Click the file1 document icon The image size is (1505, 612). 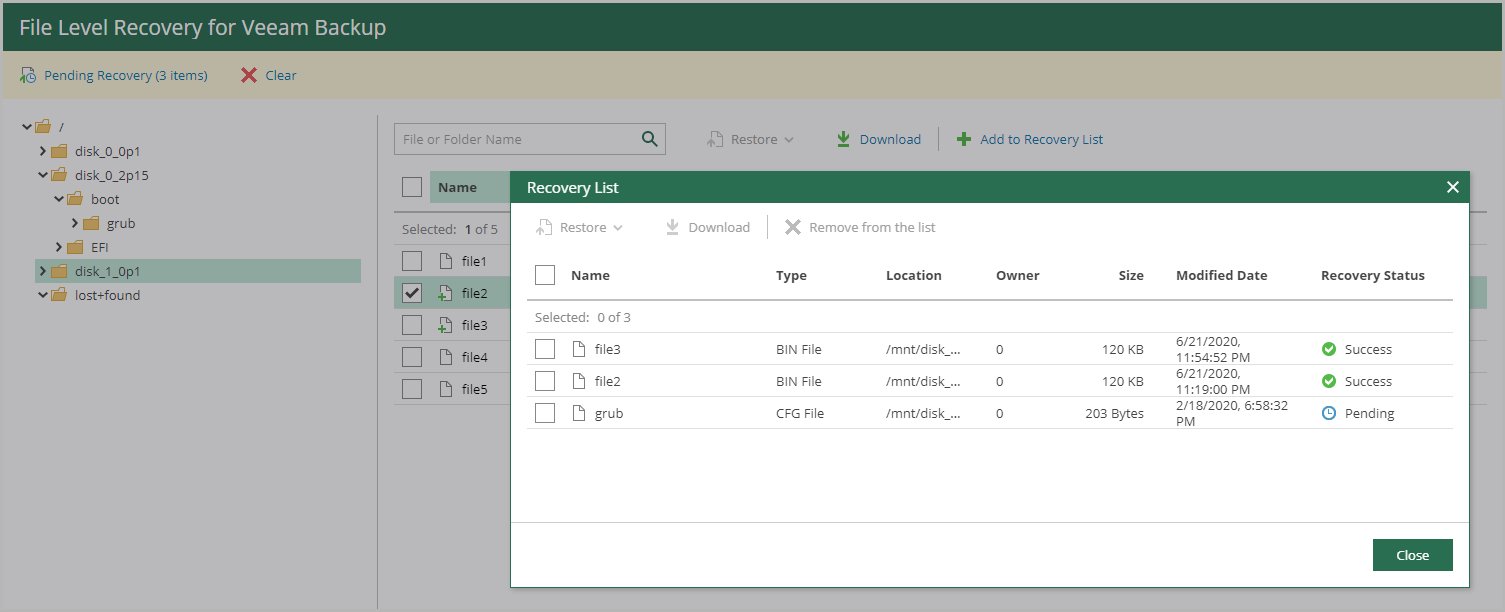tap(446, 261)
